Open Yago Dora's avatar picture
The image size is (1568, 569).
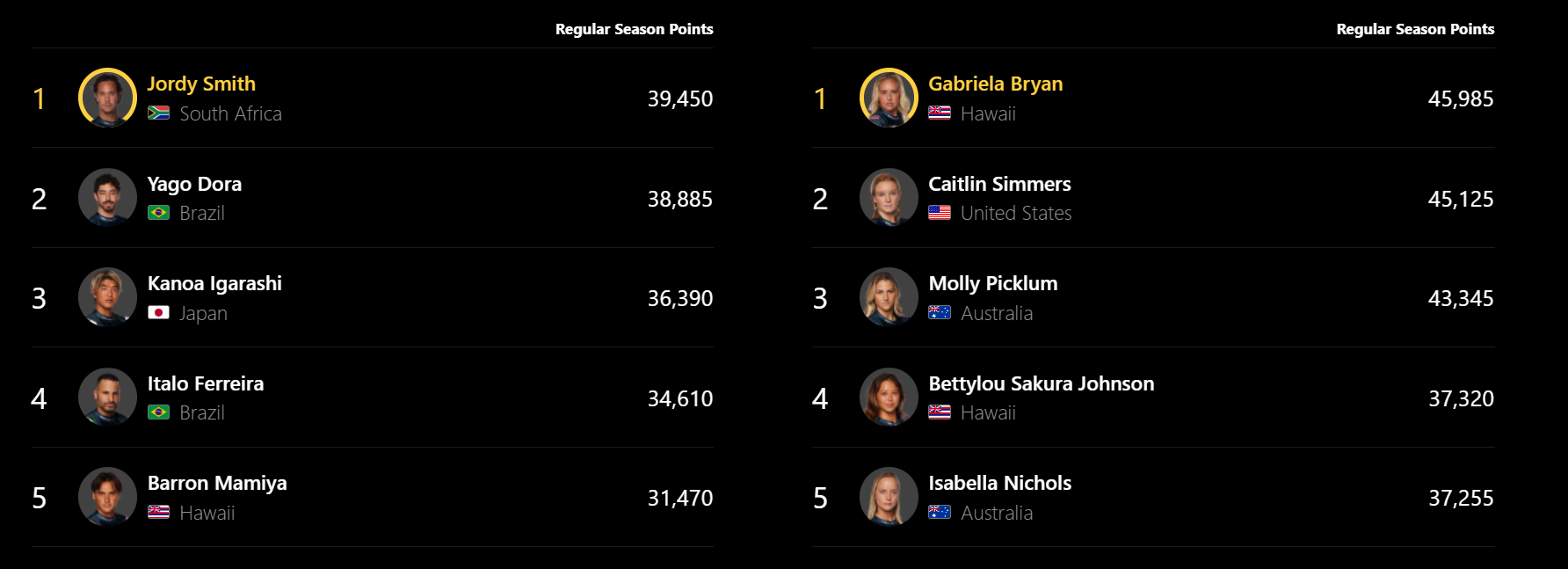point(107,198)
